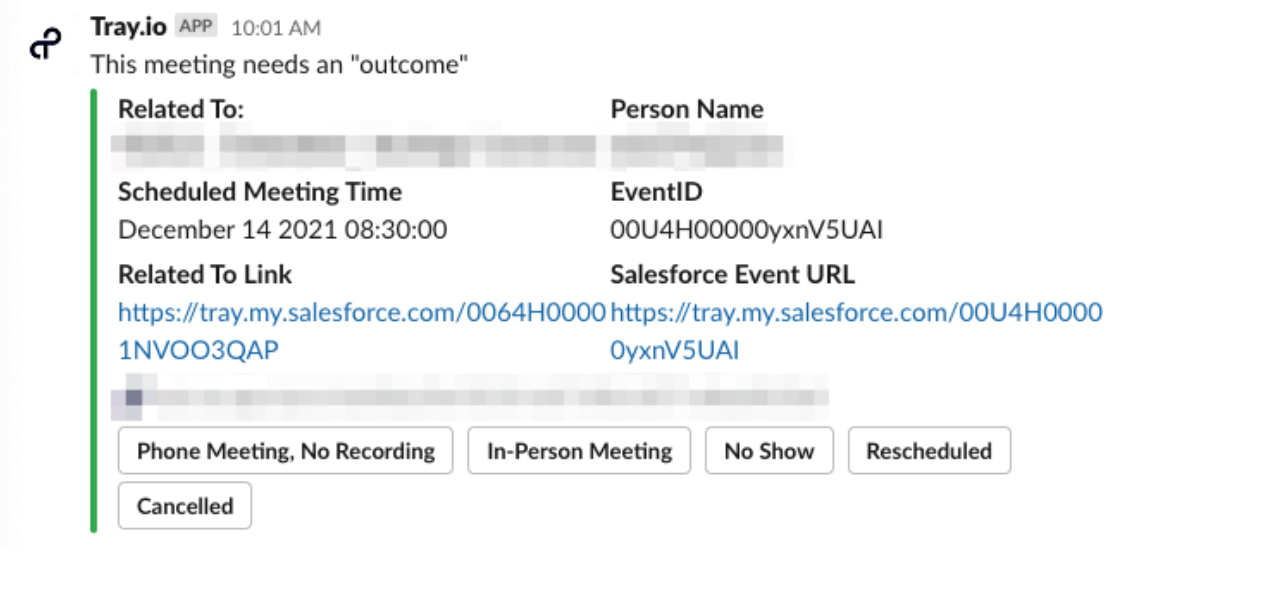Click the Related To: field label
Screen dimensions: 1270x610
pos(181,109)
